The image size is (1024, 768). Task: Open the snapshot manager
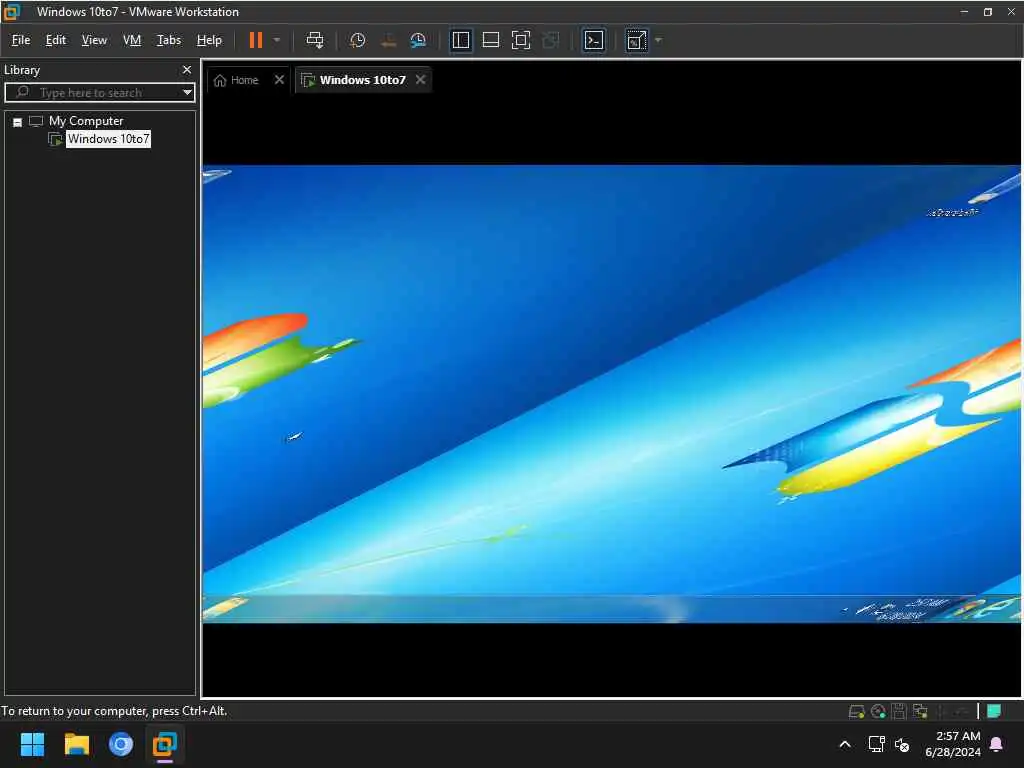point(418,40)
